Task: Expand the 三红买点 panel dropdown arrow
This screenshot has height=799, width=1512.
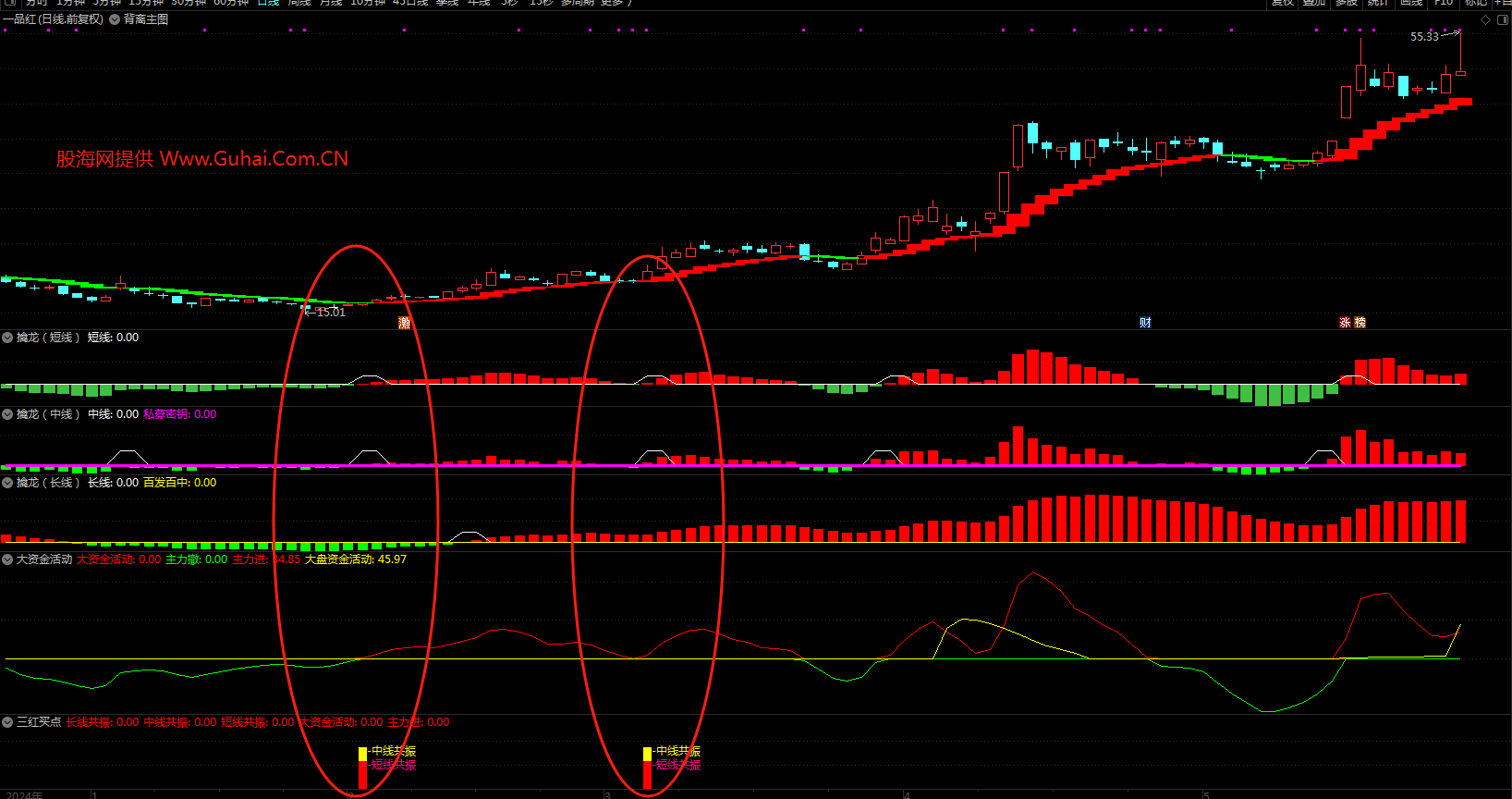Action: pyautogui.click(x=7, y=722)
